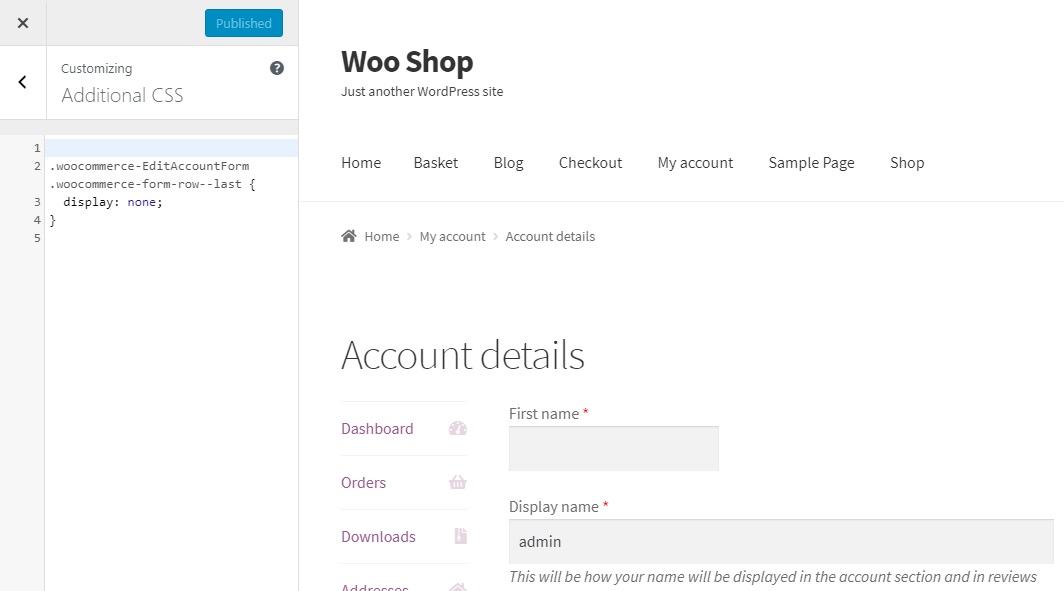Click the Account details page heading

(463, 355)
